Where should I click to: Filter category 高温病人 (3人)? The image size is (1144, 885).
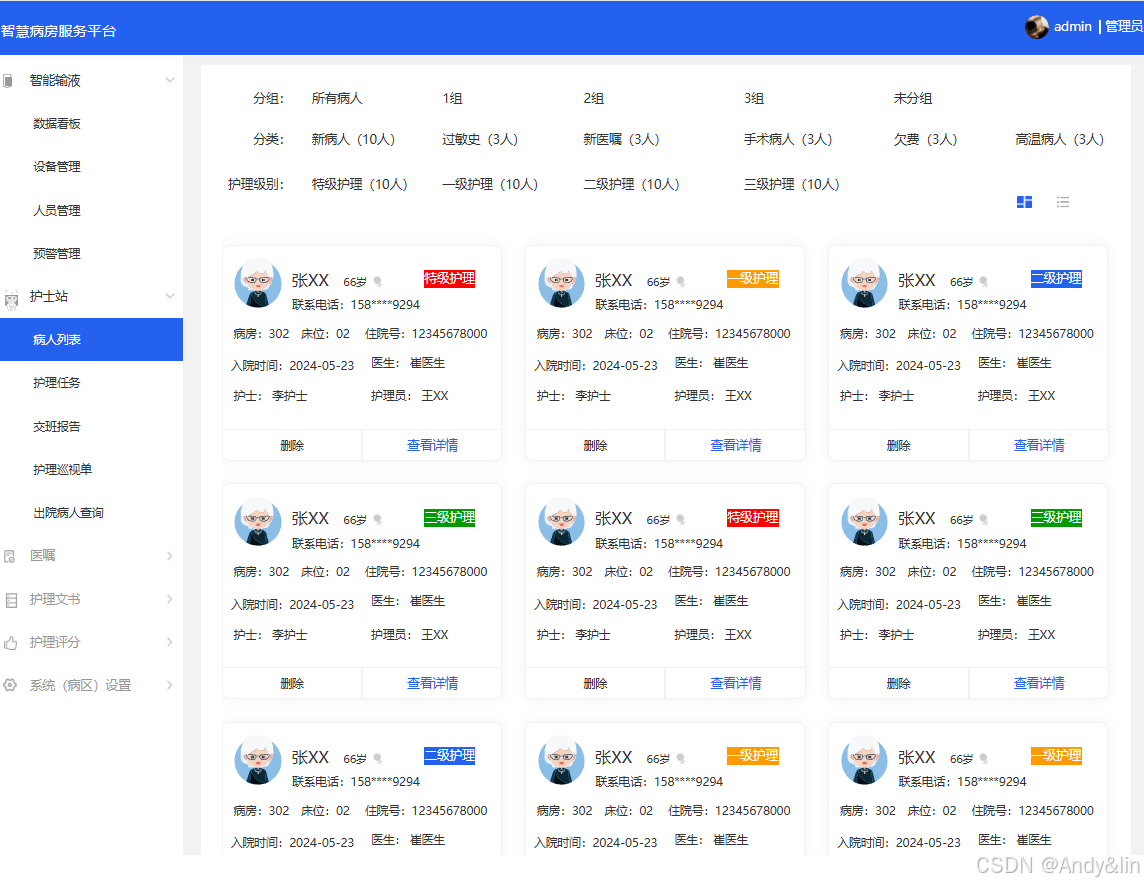tap(1059, 139)
